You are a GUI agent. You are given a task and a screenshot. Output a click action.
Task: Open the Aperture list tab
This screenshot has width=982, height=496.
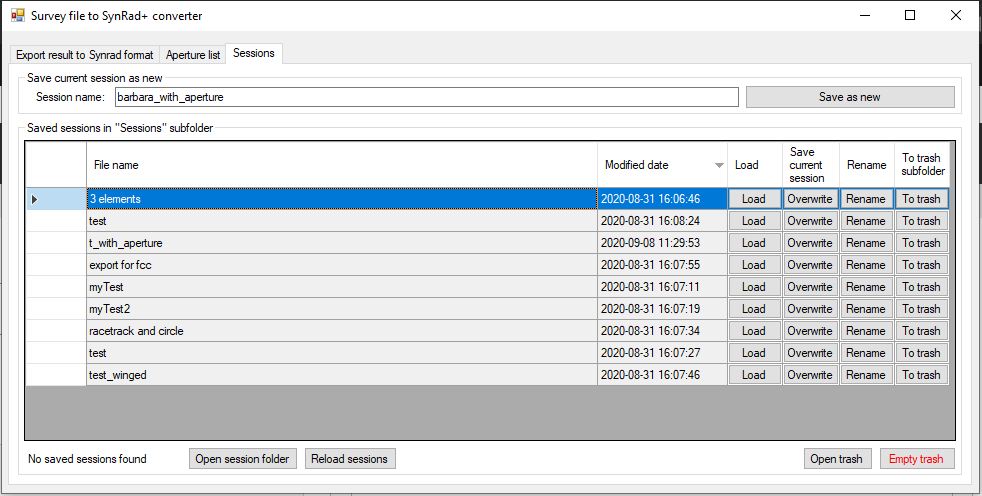(x=193, y=55)
